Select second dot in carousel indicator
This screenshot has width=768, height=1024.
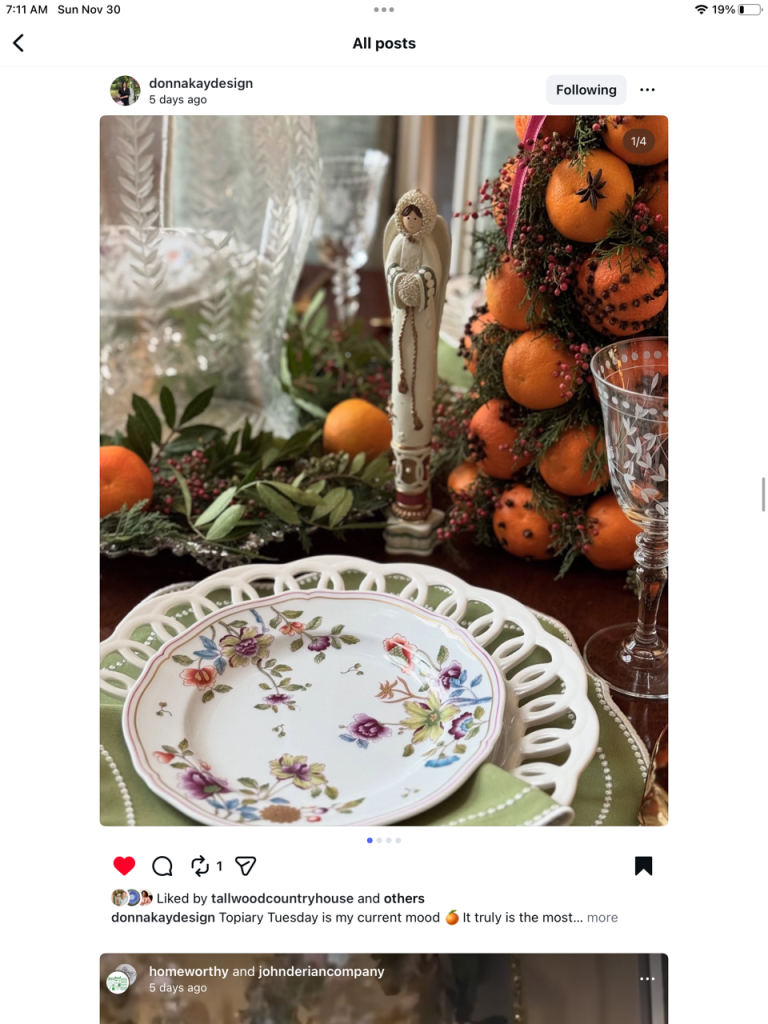coord(379,840)
